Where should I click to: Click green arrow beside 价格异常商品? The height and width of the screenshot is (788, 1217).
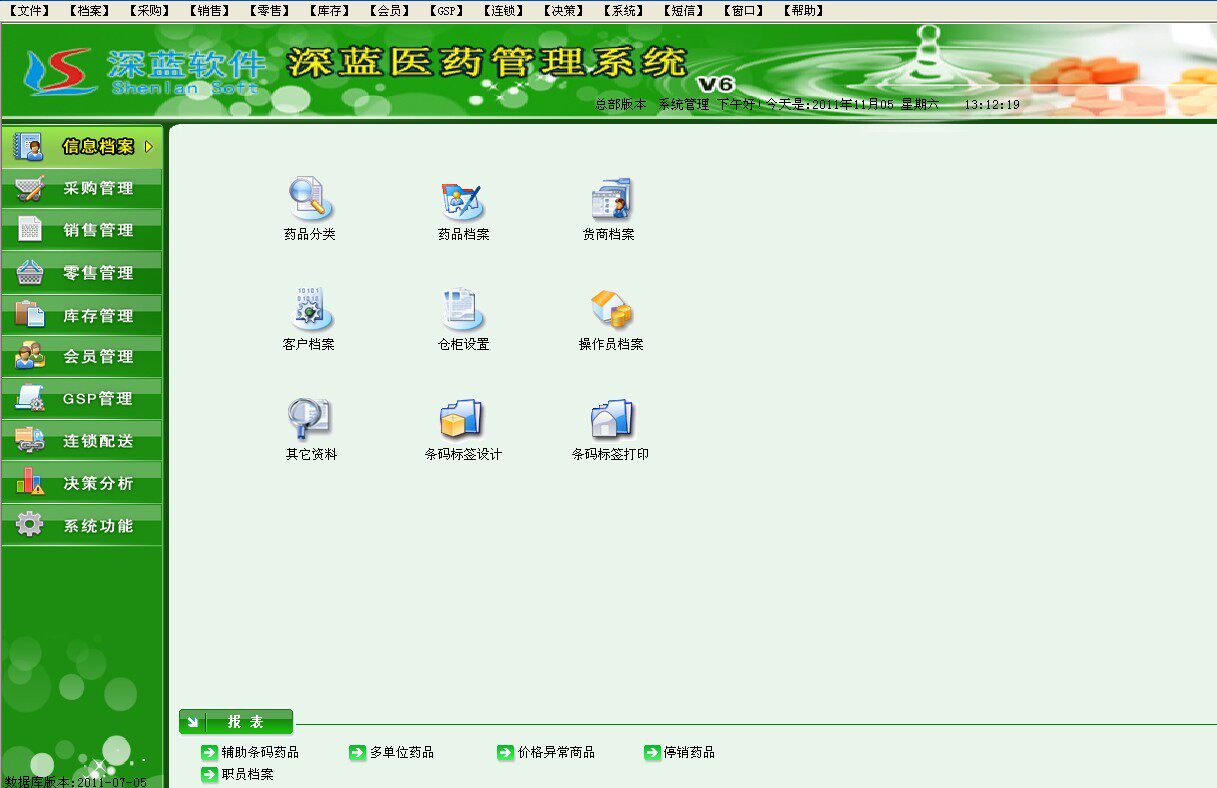(x=505, y=752)
